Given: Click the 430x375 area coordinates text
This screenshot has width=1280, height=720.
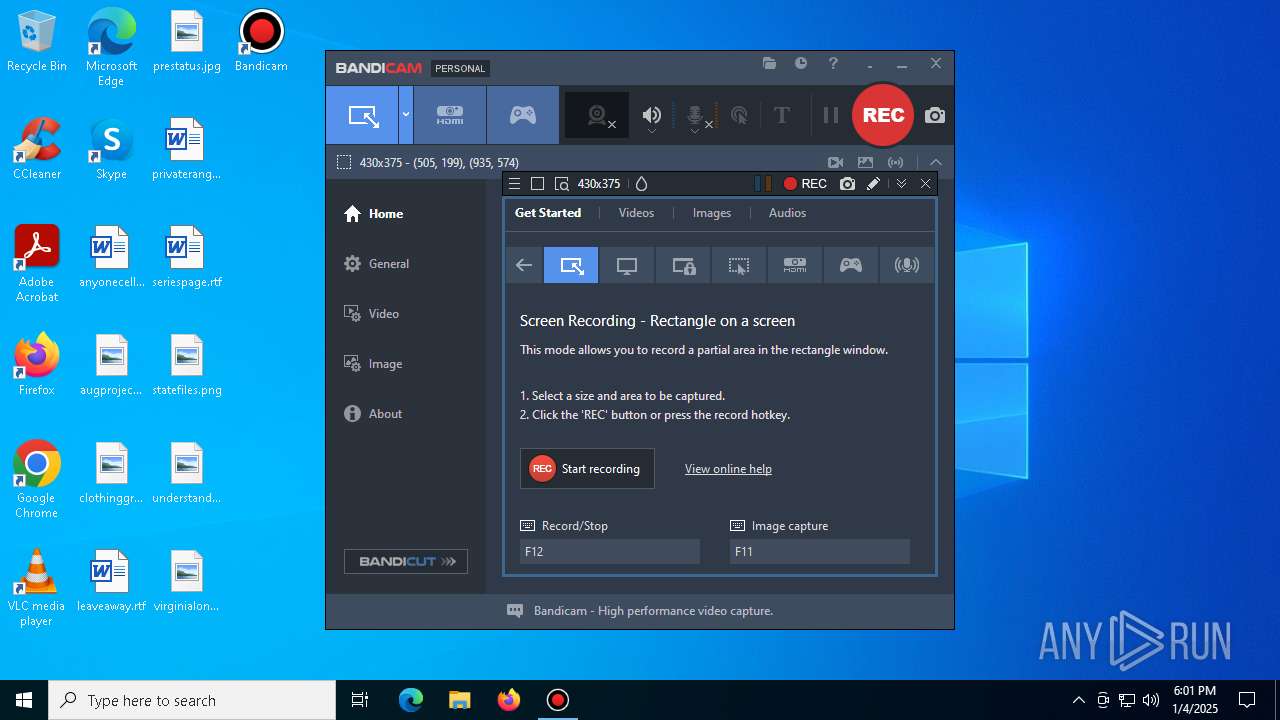Looking at the screenshot, I should [439, 162].
